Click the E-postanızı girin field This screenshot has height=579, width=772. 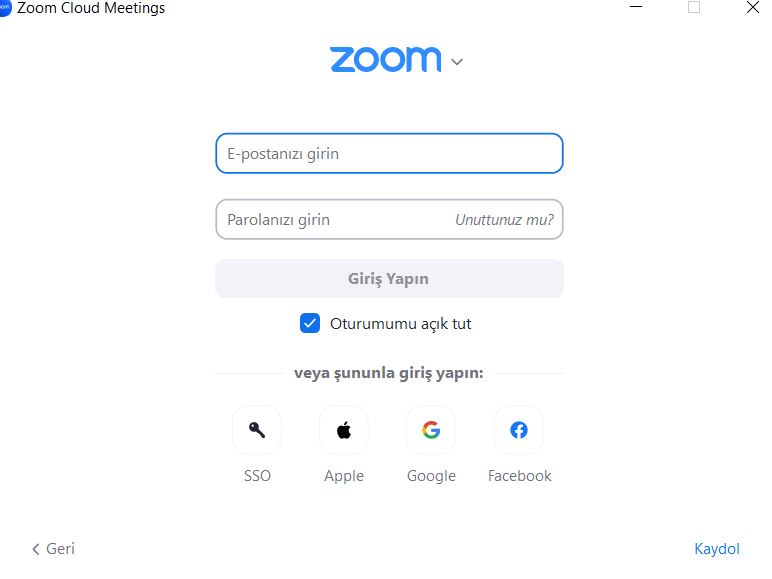(389, 153)
